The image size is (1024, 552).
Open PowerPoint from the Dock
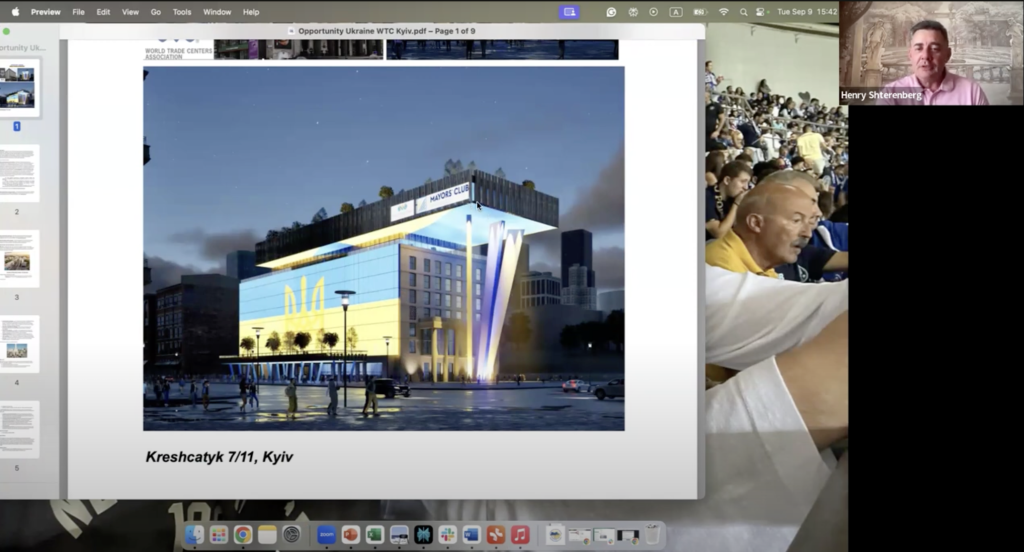[x=351, y=535]
